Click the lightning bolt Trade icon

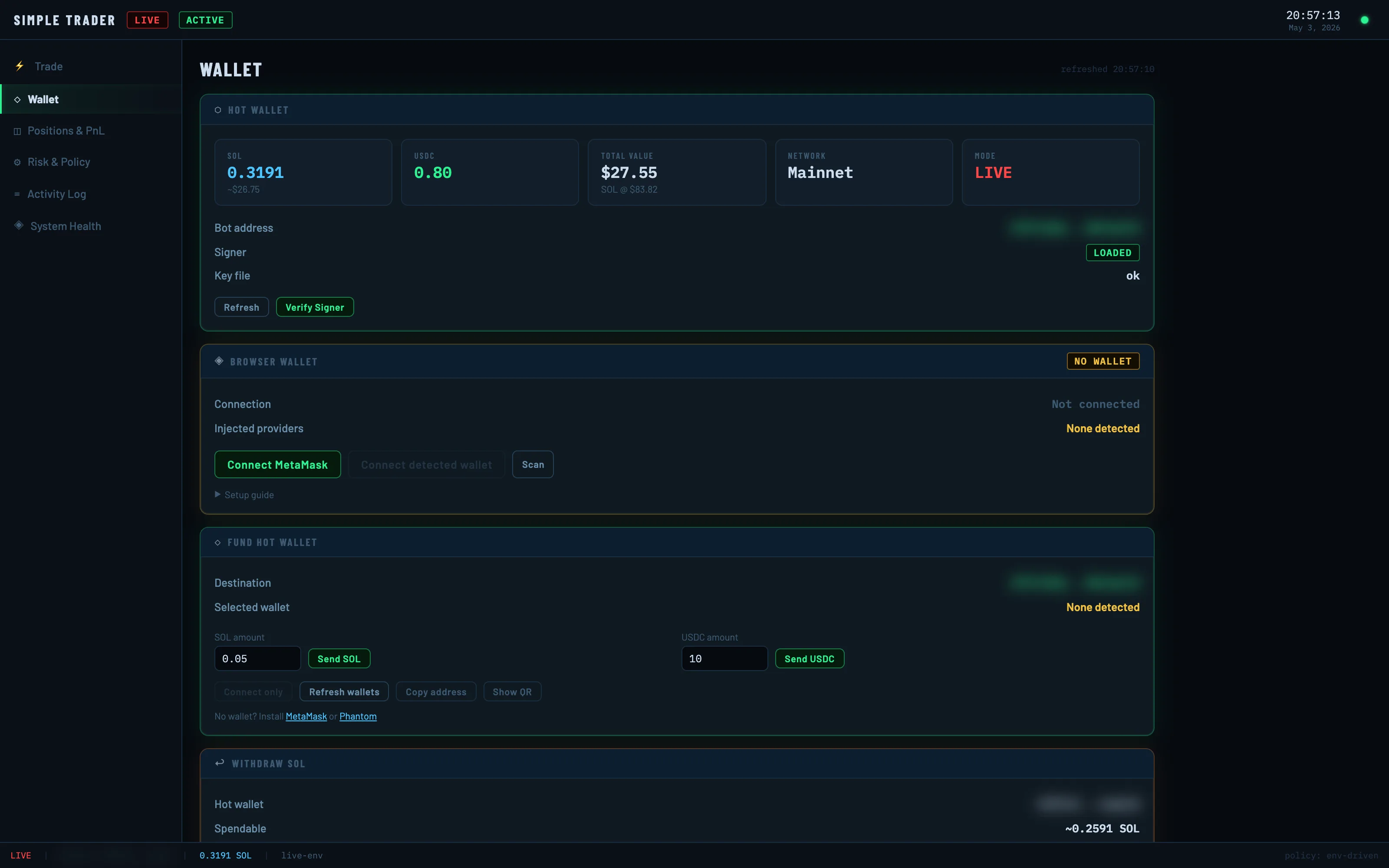[x=20, y=66]
